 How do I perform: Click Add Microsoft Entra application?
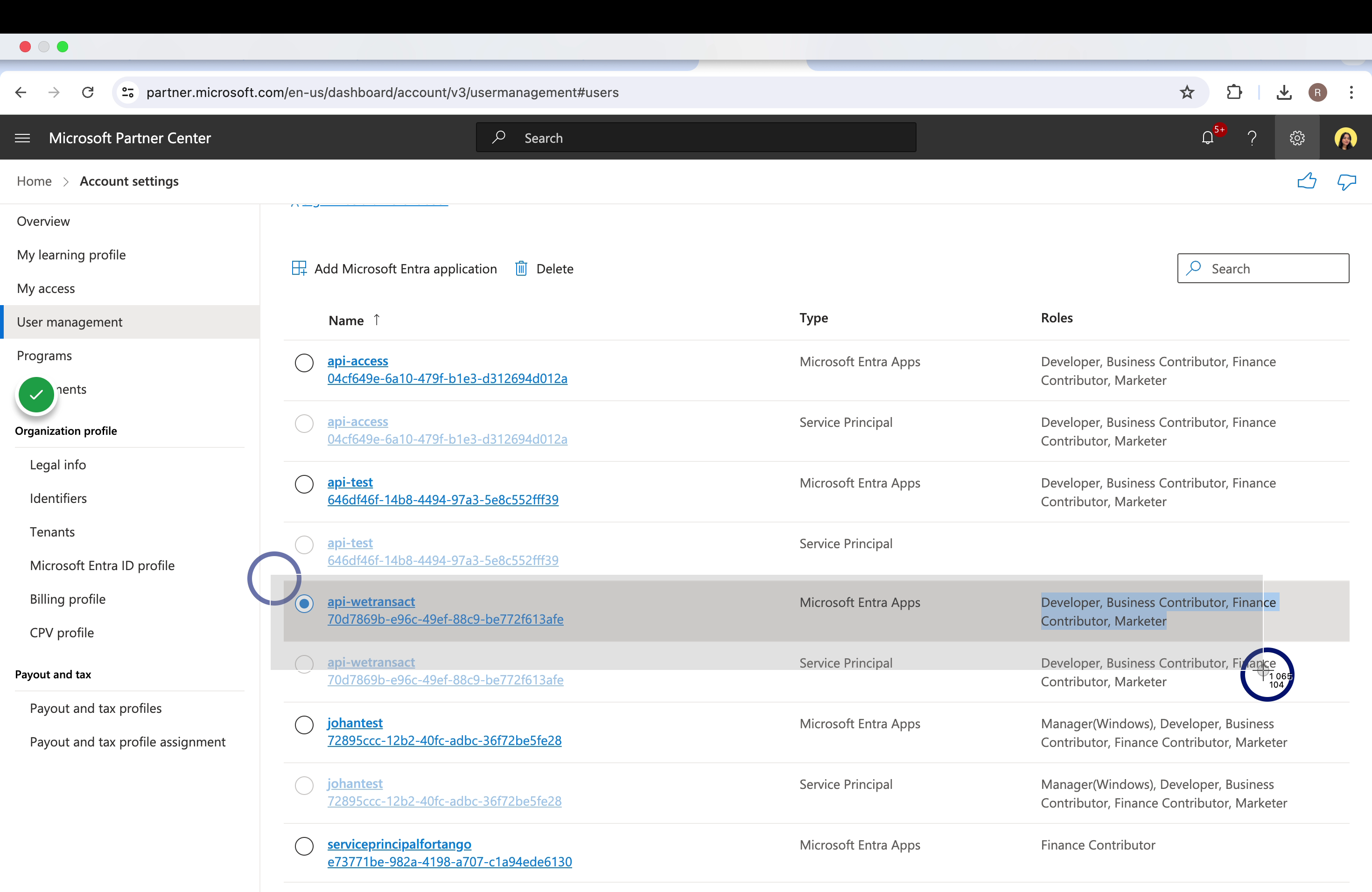[x=394, y=269]
